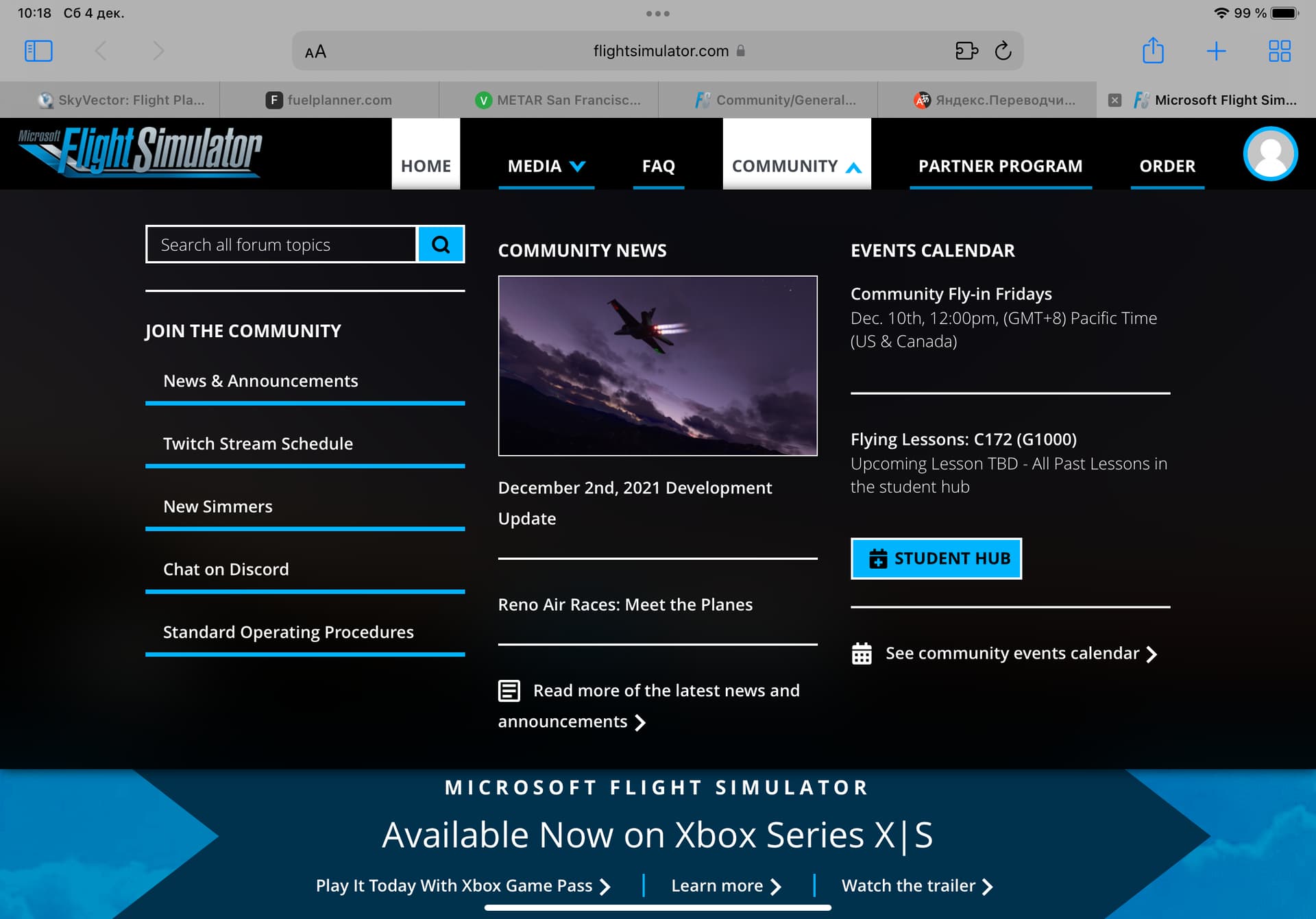Open the user profile avatar icon
This screenshot has height=919, width=1316.
pyautogui.click(x=1270, y=154)
